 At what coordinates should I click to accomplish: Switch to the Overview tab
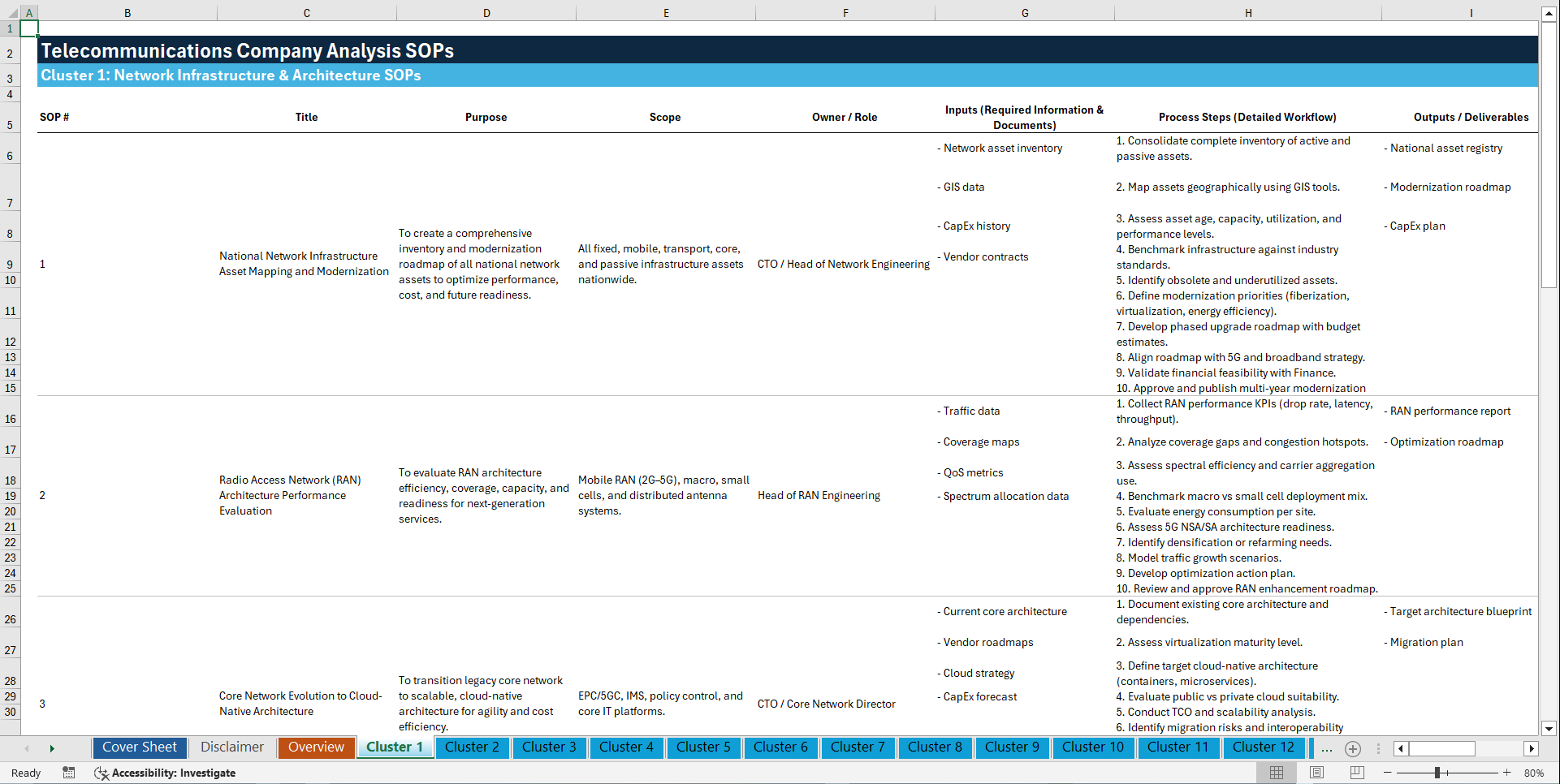[x=316, y=747]
